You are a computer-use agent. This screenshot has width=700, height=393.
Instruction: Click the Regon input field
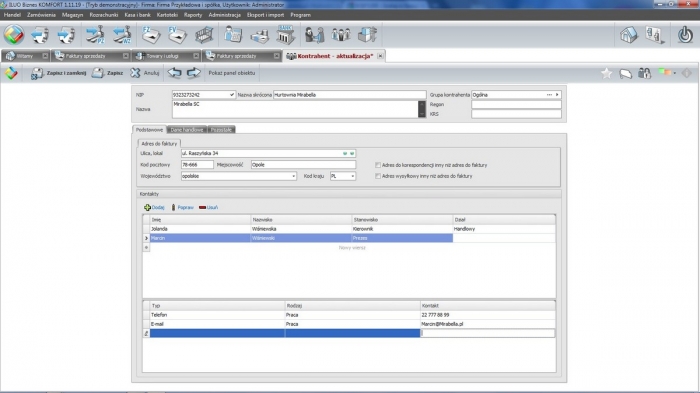coord(516,105)
